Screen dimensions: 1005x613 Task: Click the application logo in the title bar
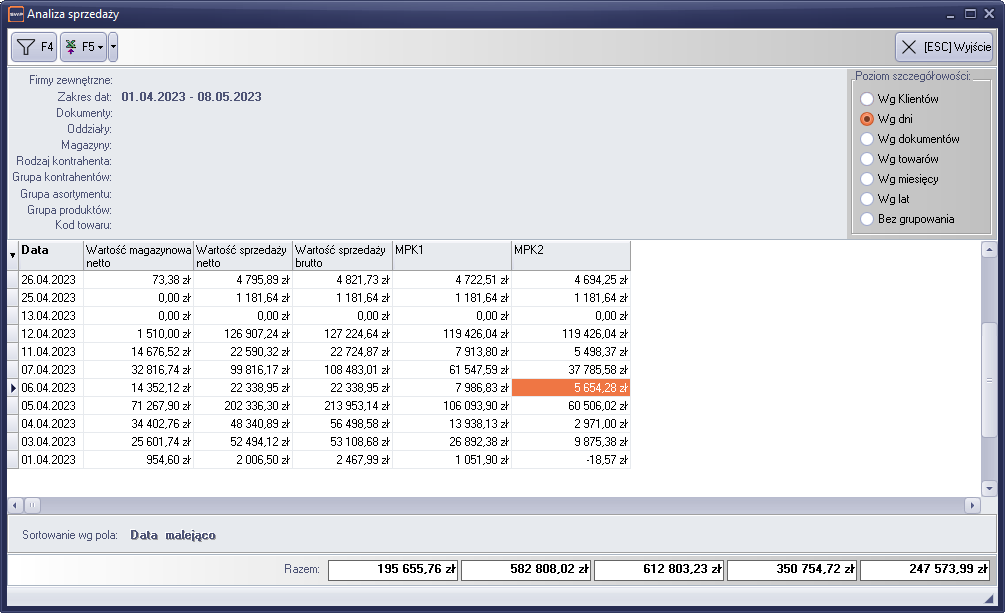(x=14, y=13)
